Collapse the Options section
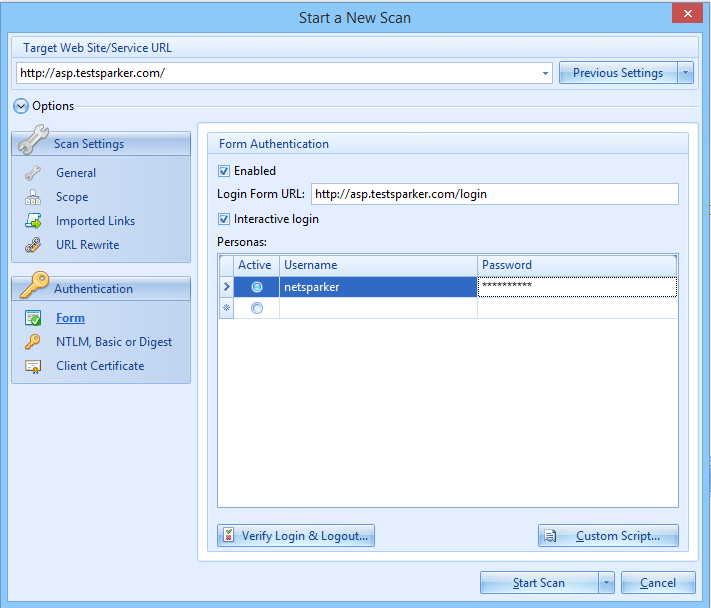 pos(21,106)
